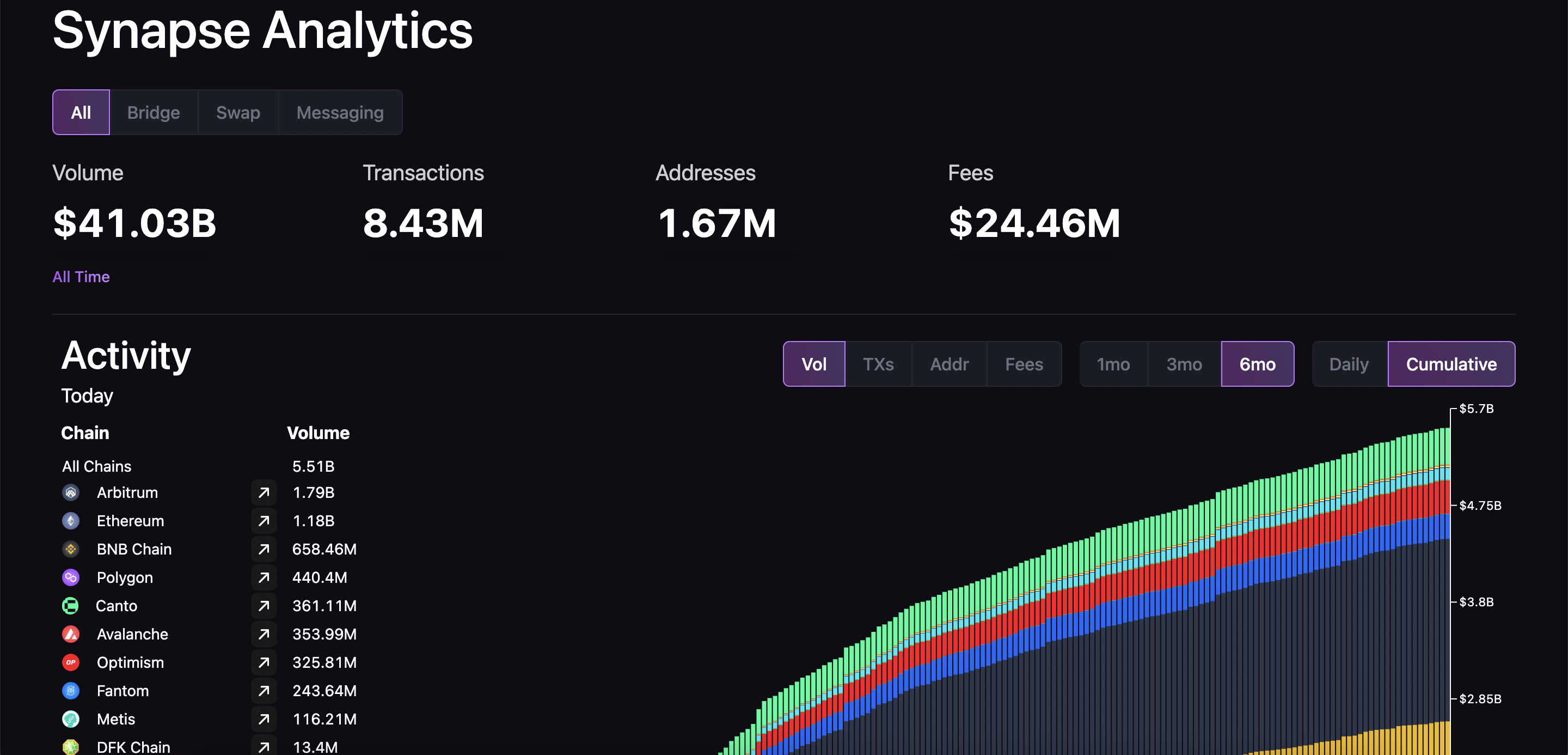Click the Synapse Analytics heading

262,31
